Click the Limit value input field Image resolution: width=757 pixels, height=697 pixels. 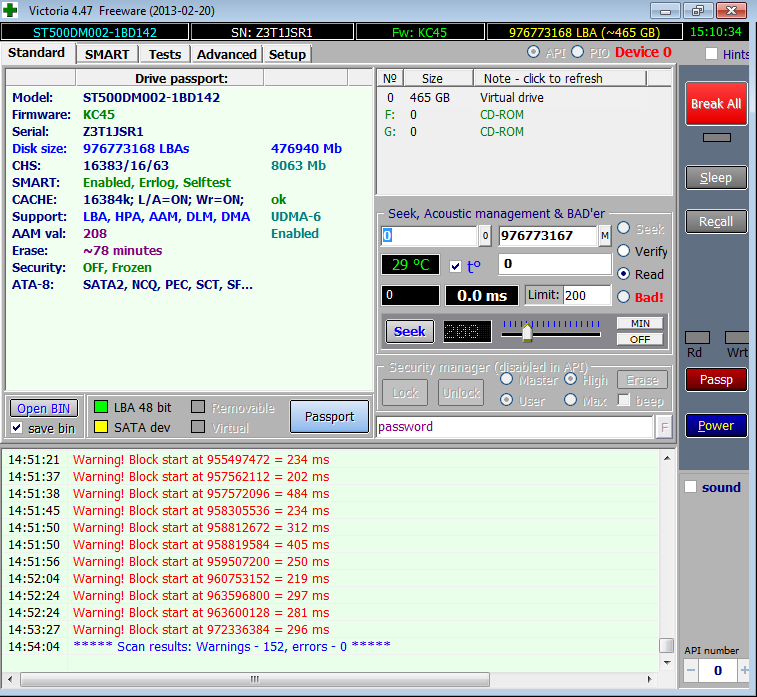tap(586, 295)
